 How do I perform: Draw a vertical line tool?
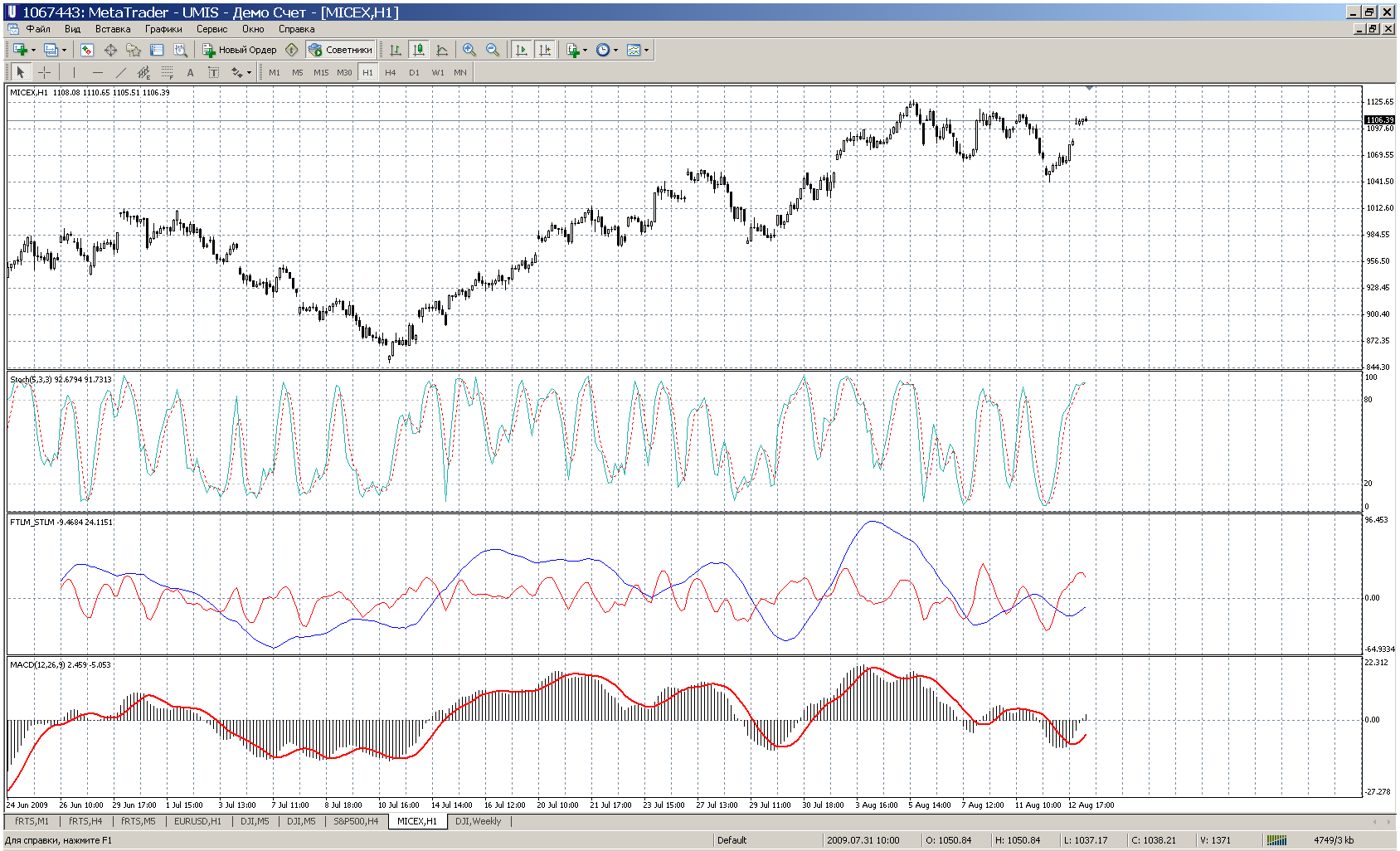click(x=74, y=72)
